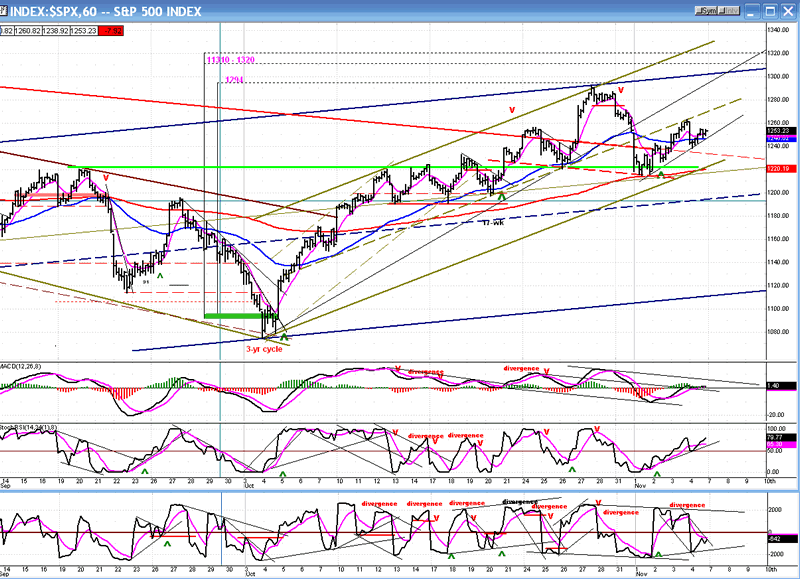Click the '1294' projection label

click(234, 80)
